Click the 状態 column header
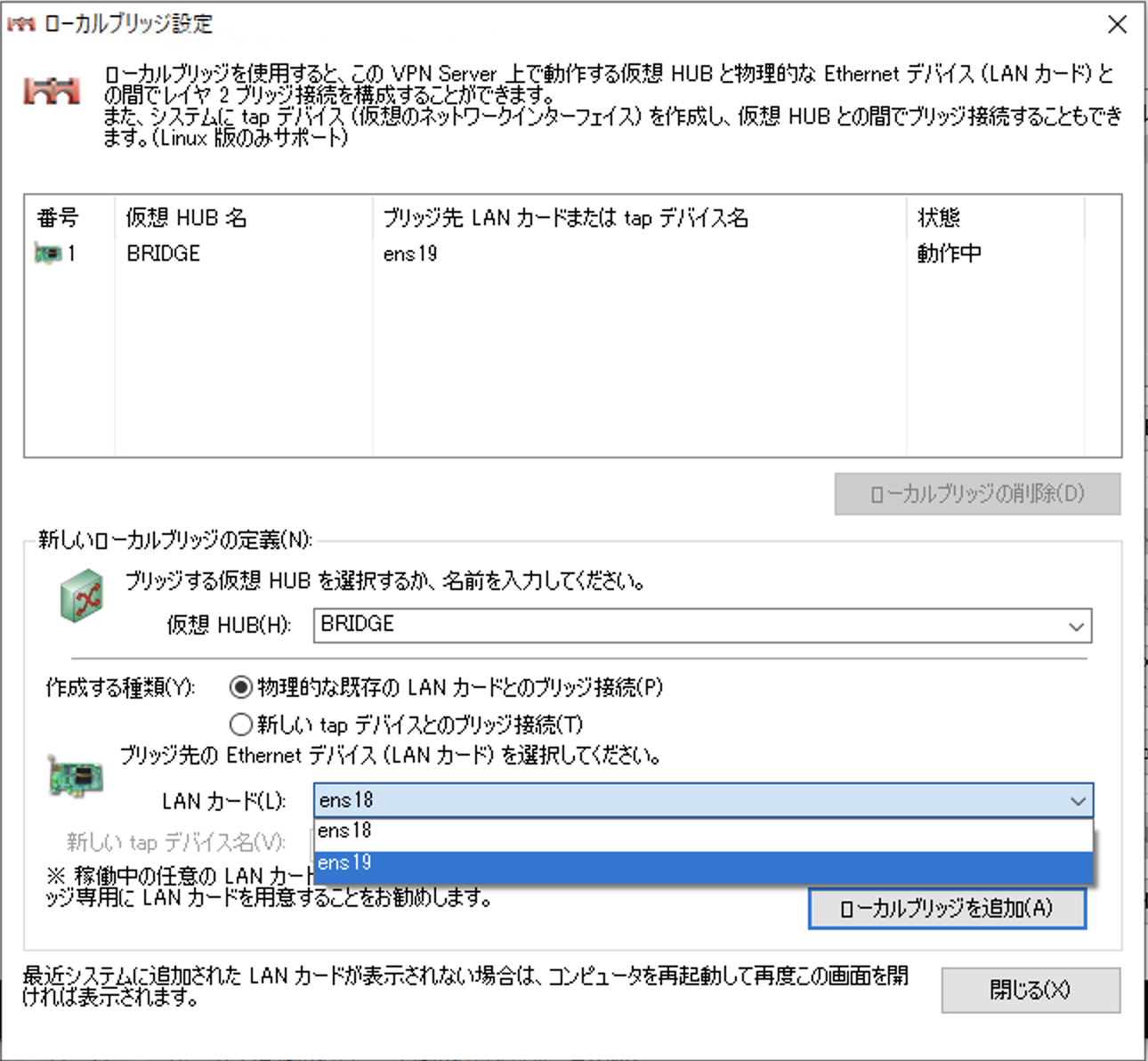 [995, 217]
